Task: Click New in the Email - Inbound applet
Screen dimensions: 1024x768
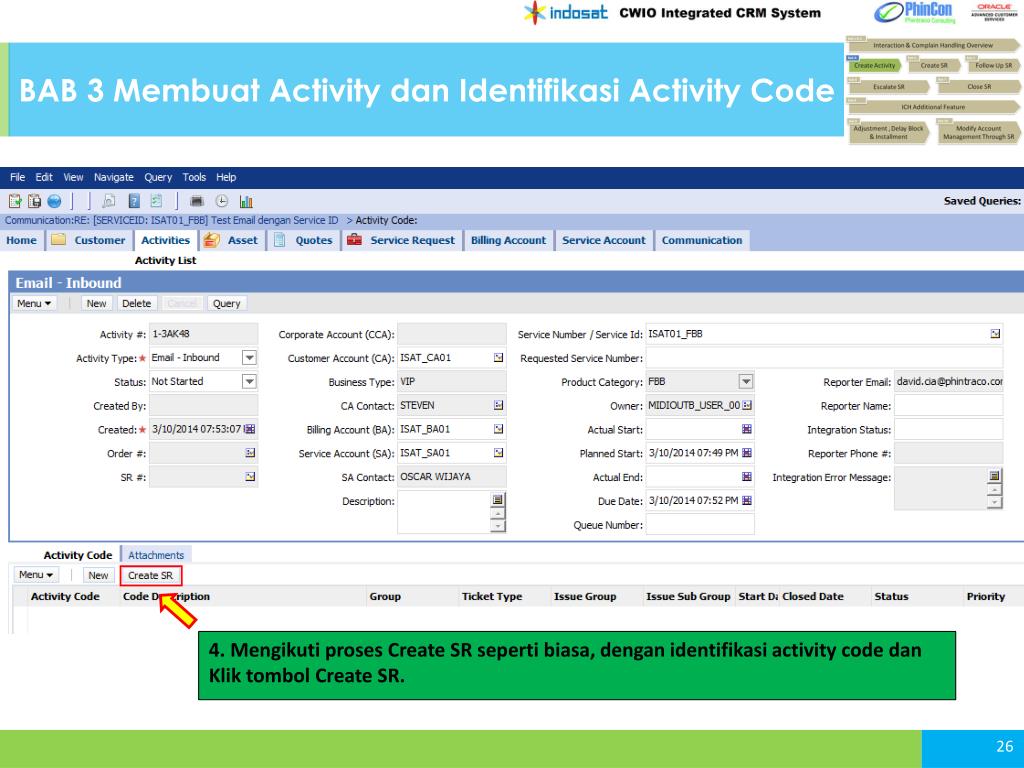Action: (97, 303)
